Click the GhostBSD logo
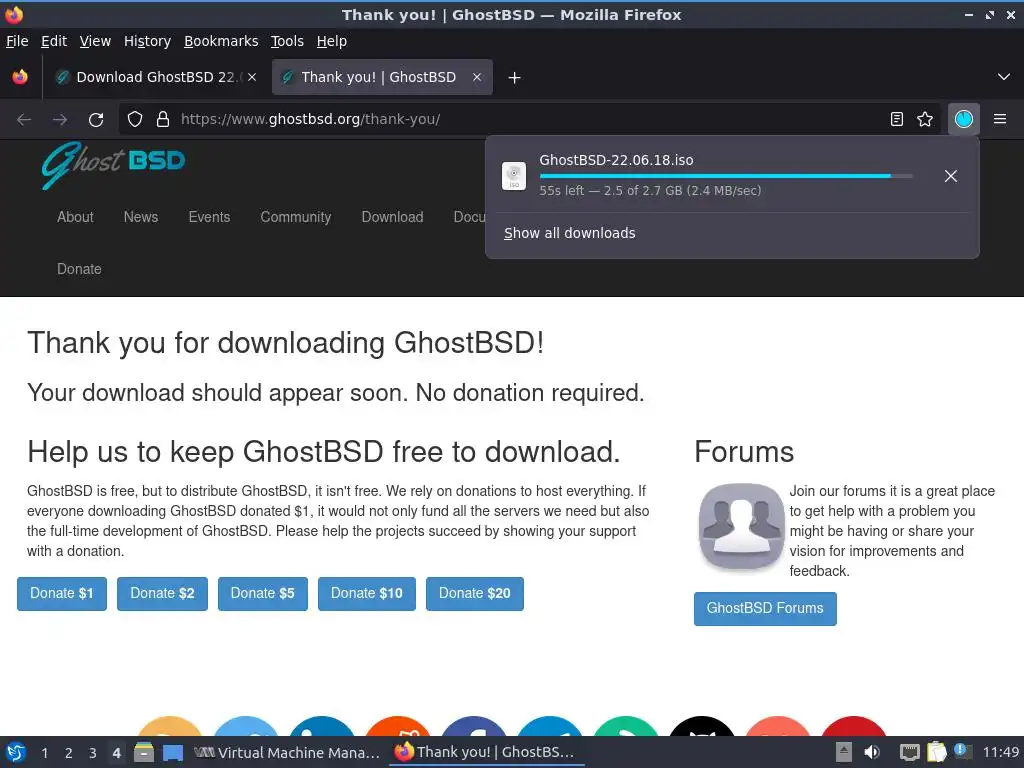The image size is (1024, 768). [x=114, y=165]
